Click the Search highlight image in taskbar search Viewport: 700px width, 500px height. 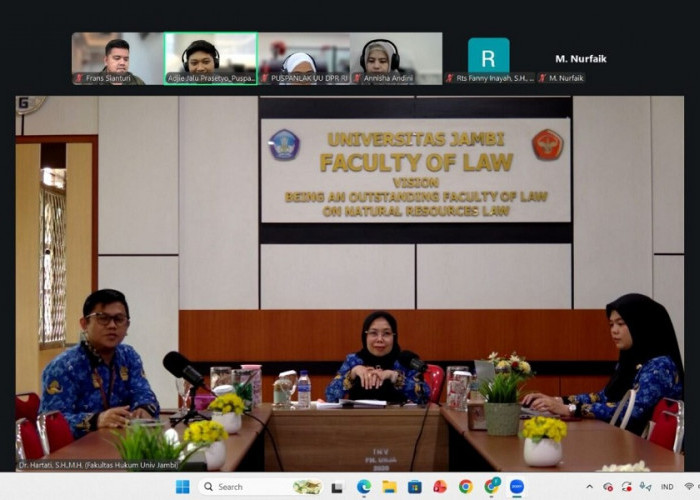(x=307, y=487)
